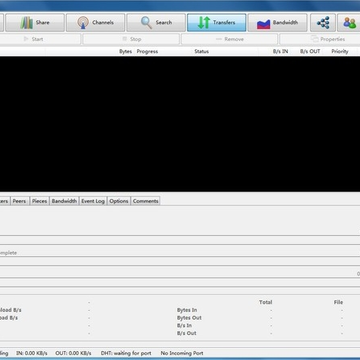Click the DHT: waiting for port status
The image size is (360, 360).
tap(126, 353)
